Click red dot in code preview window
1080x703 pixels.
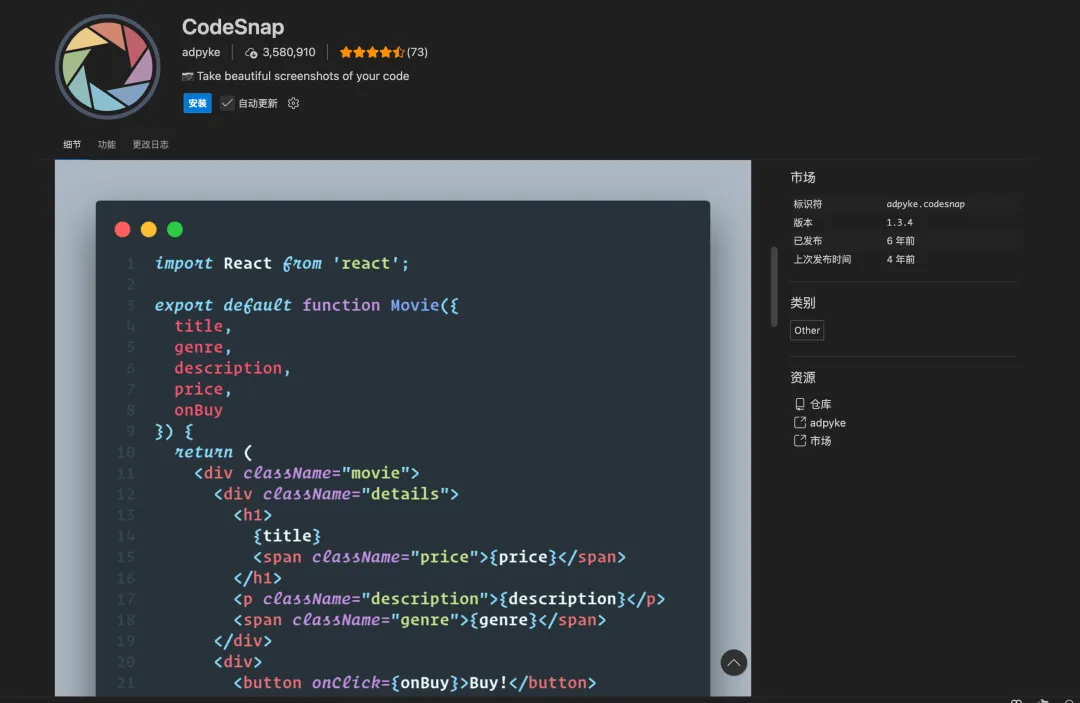pos(123,229)
